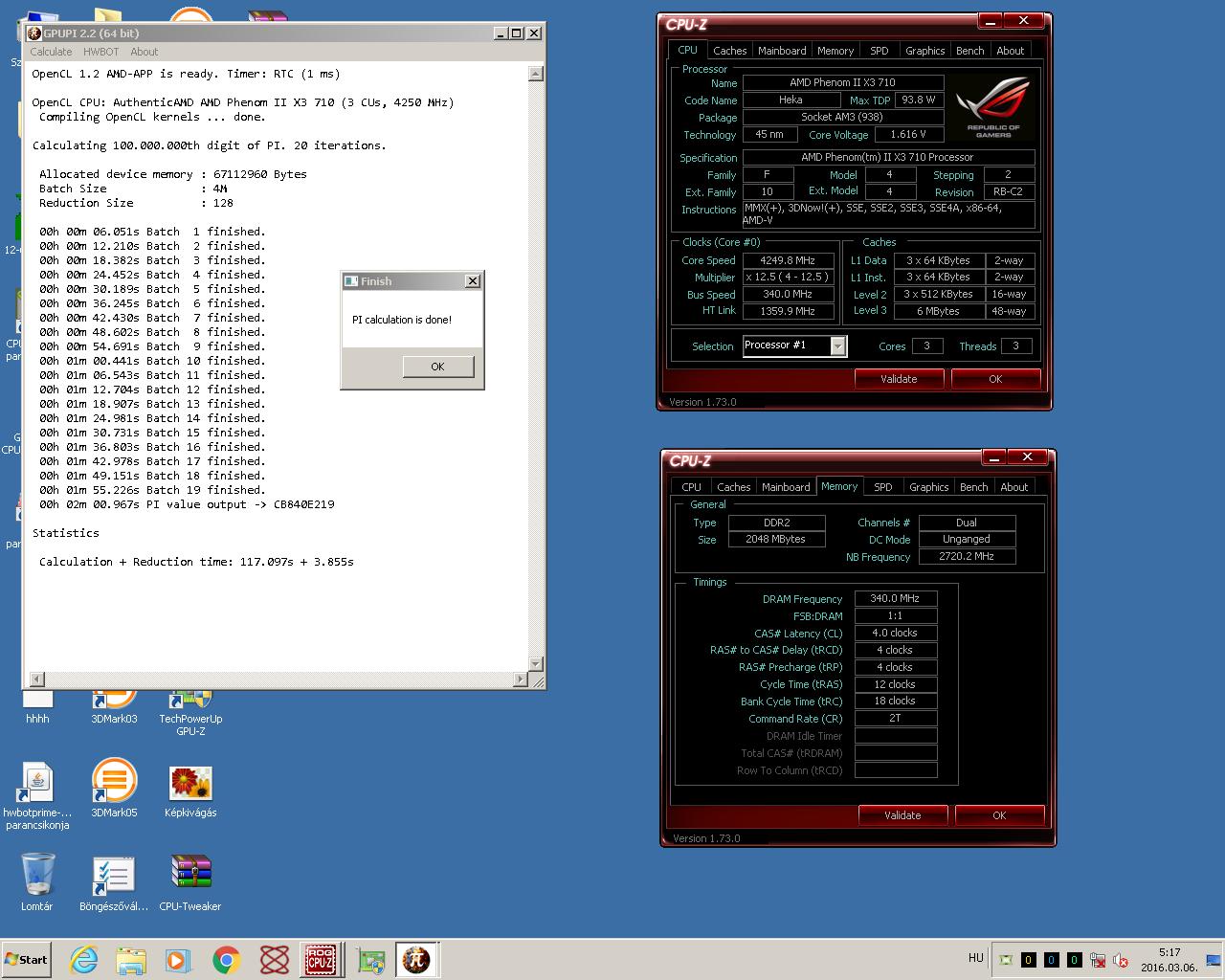Switch to Mainboard tab in top CPU-Z
The height and width of the screenshot is (980, 1225).
[782, 51]
